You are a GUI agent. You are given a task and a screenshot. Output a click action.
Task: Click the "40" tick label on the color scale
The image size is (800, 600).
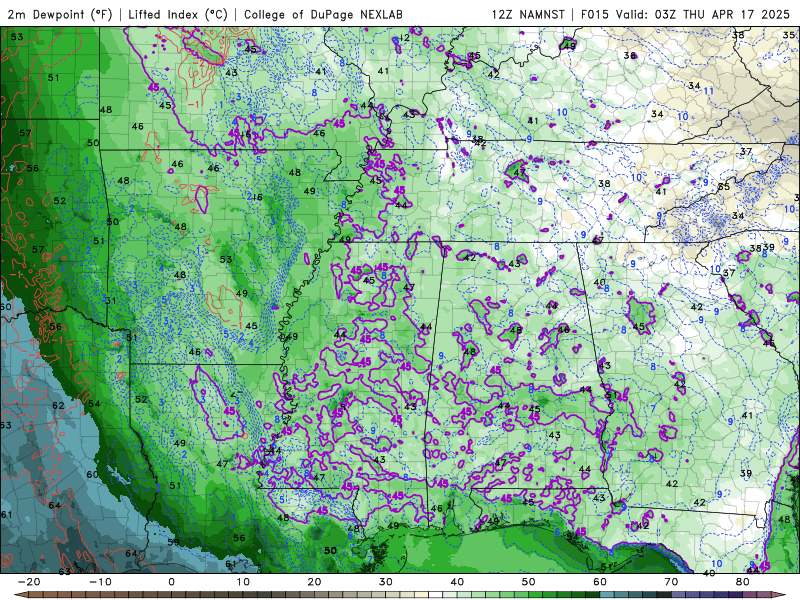pos(457,582)
